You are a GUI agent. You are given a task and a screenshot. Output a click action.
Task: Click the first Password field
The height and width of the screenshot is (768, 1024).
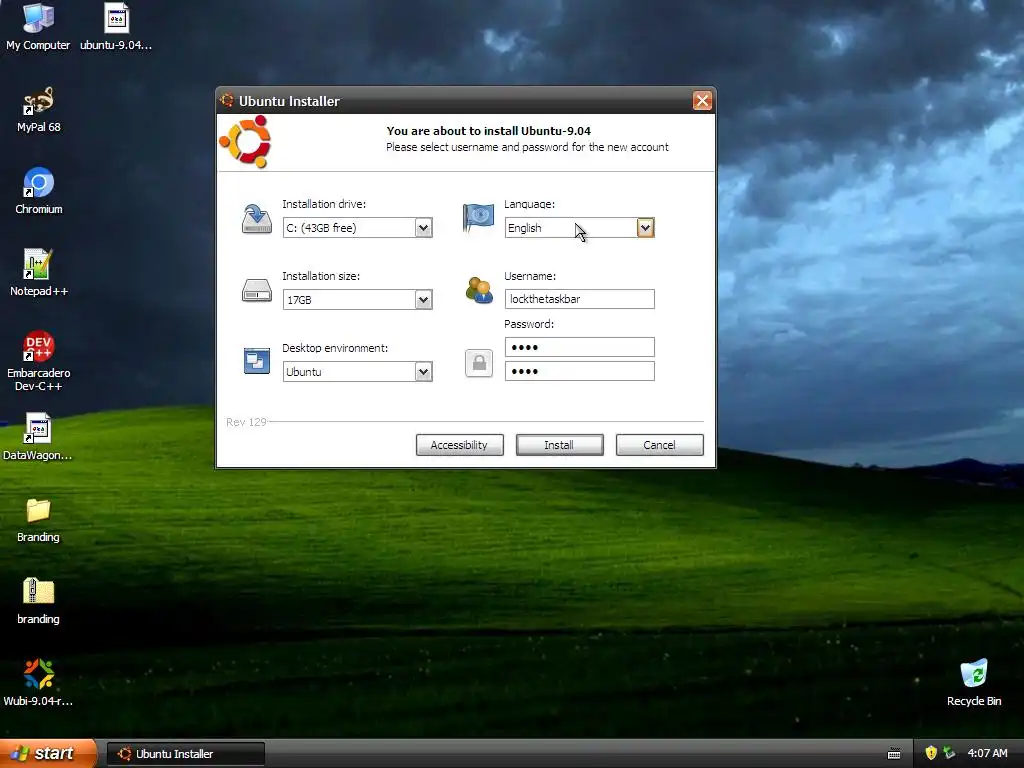pos(579,347)
